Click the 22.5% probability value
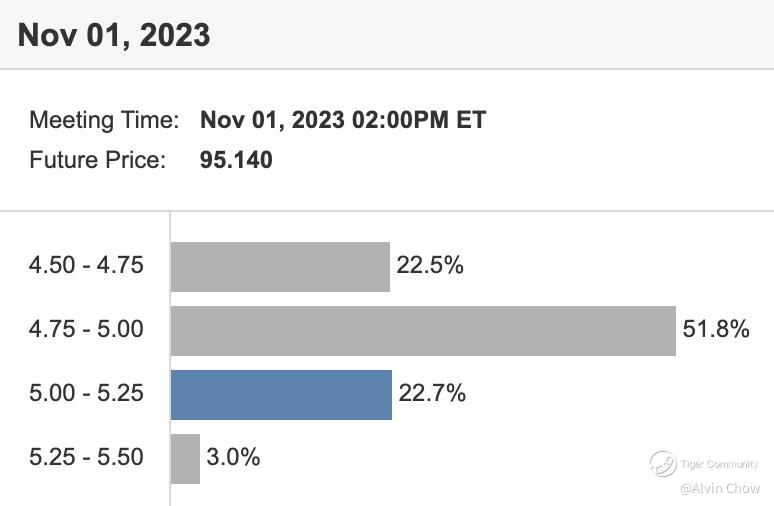Viewport: 774px width, 506px height. [430, 266]
